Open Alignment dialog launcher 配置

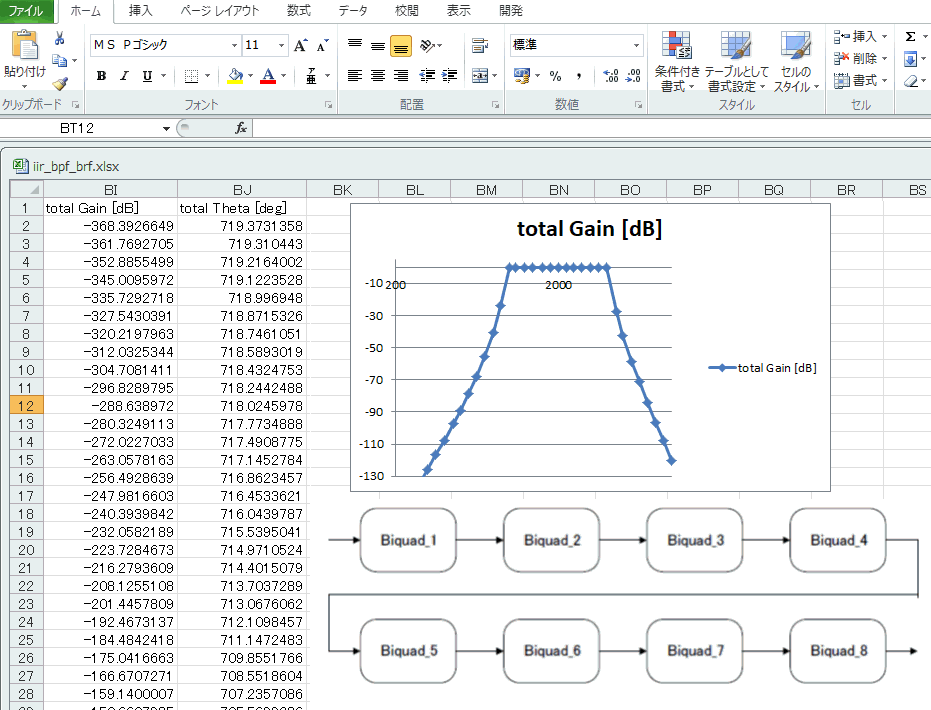click(x=495, y=105)
